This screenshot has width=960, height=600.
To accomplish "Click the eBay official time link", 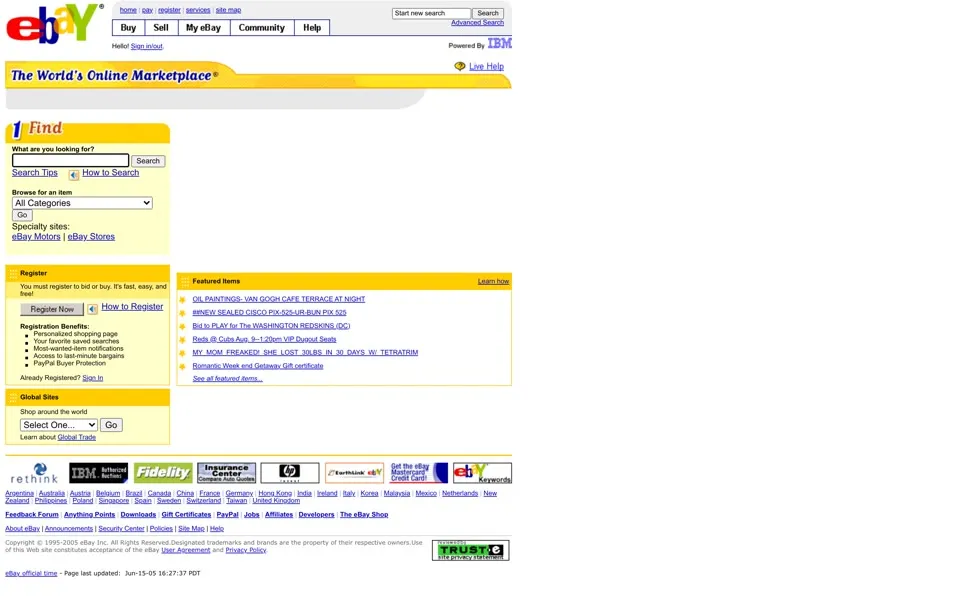I will pyautogui.click(x=31, y=574).
